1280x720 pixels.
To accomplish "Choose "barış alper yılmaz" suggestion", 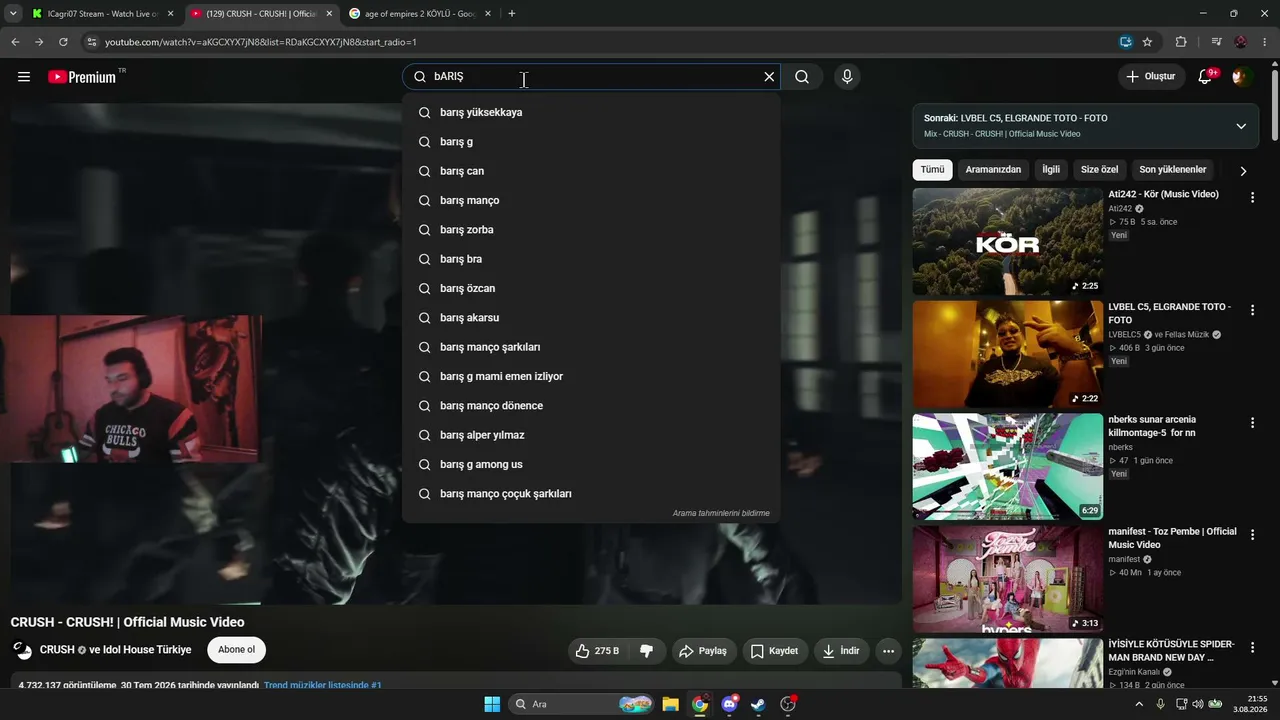I will 591,435.
